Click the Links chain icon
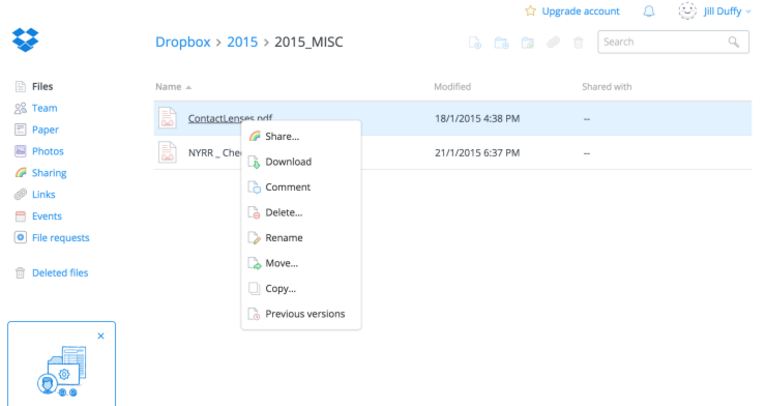 (20, 194)
